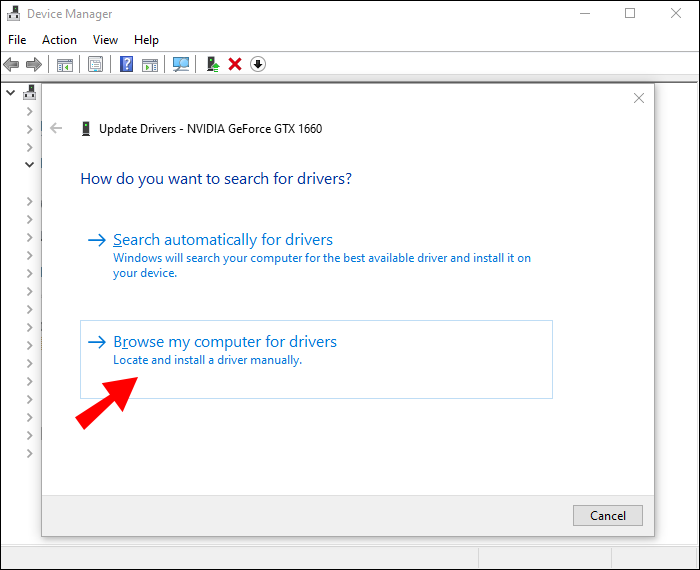Click the Disable device down-arrow icon
The height and width of the screenshot is (570, 700).
pos(258,64)
